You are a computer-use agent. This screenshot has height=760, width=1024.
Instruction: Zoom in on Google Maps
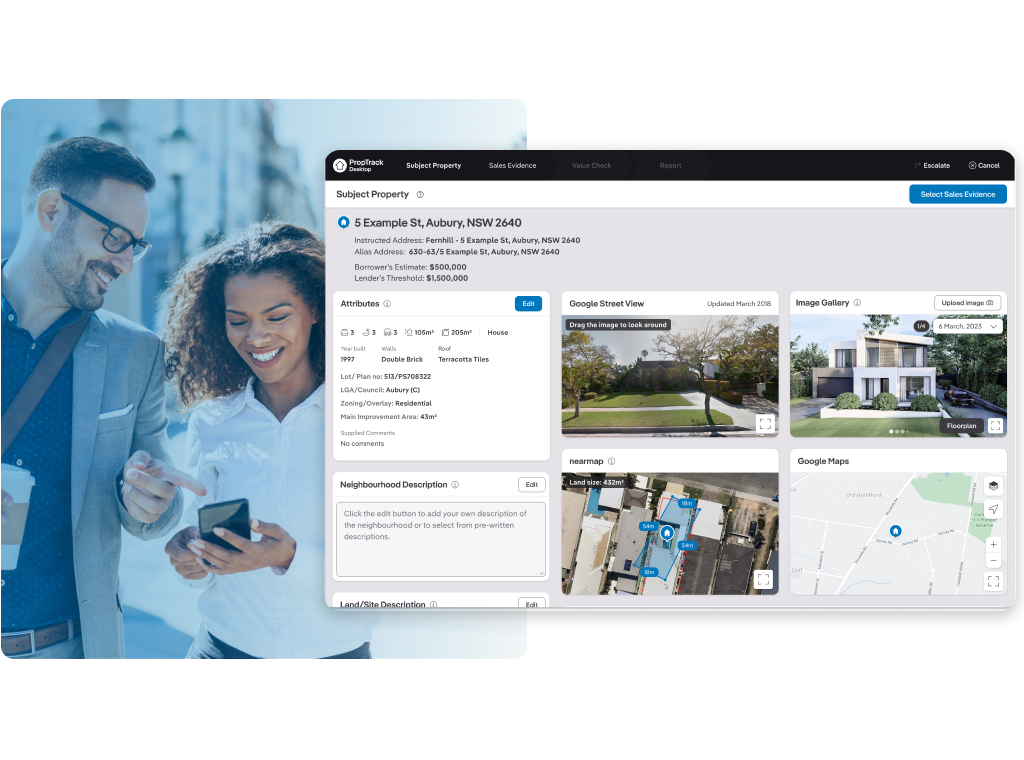(993, 545)
